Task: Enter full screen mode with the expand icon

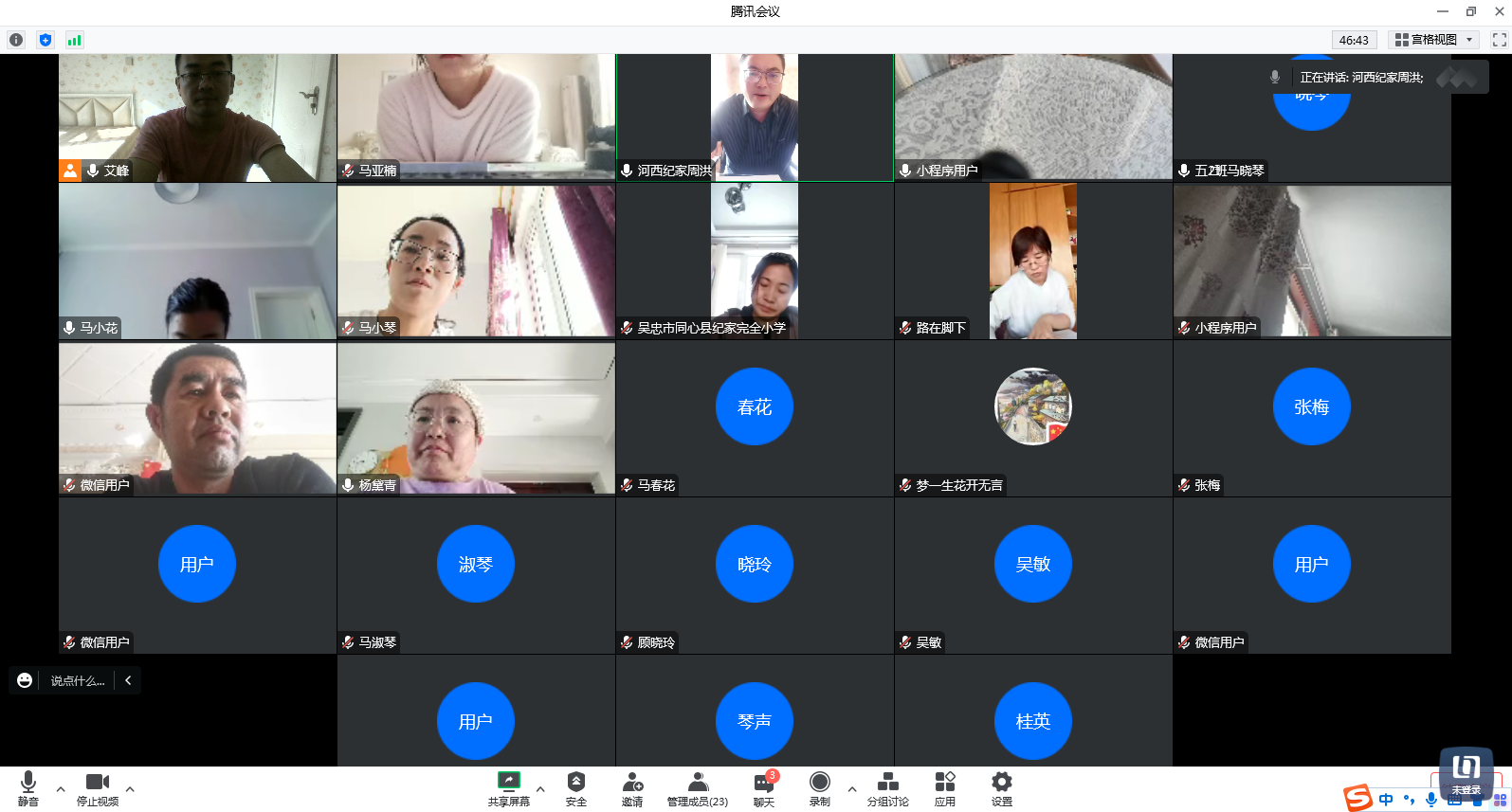Action: [1500, 40]
